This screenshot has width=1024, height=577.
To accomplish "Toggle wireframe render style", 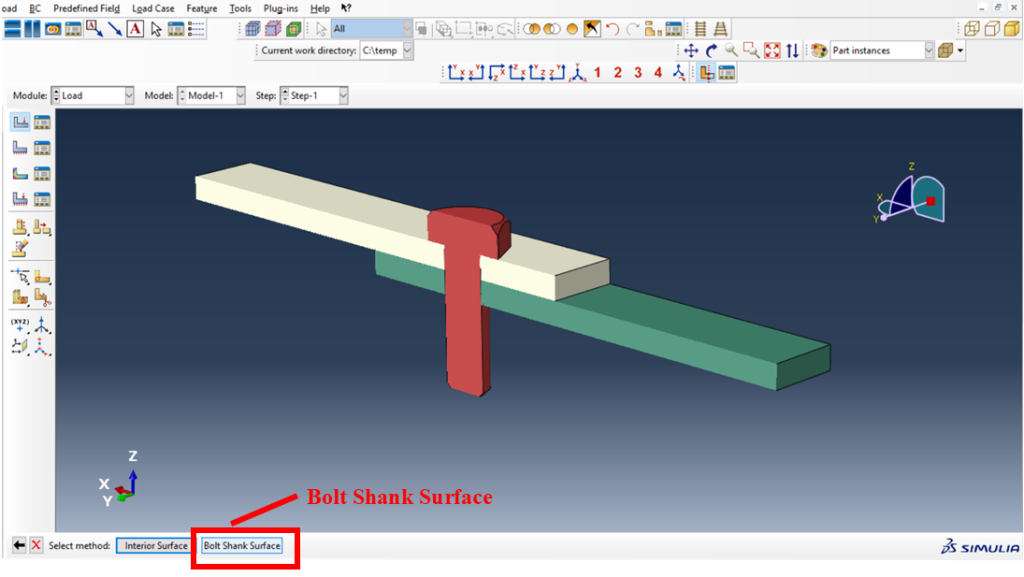I will coord(971,28).
